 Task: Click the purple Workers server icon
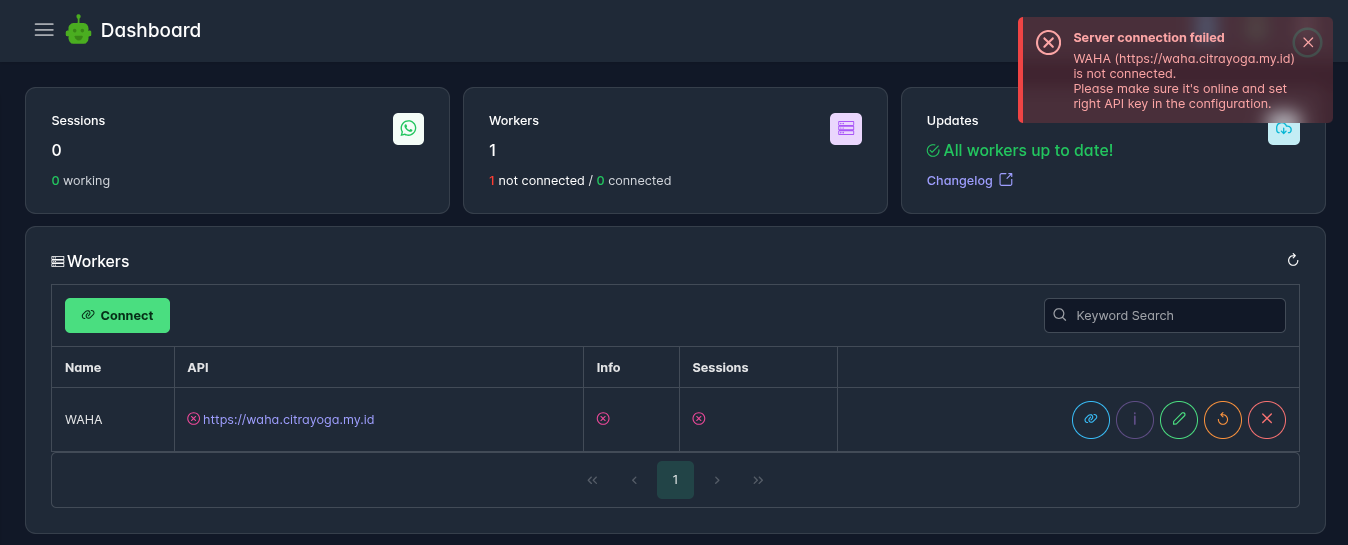[846, 129]
